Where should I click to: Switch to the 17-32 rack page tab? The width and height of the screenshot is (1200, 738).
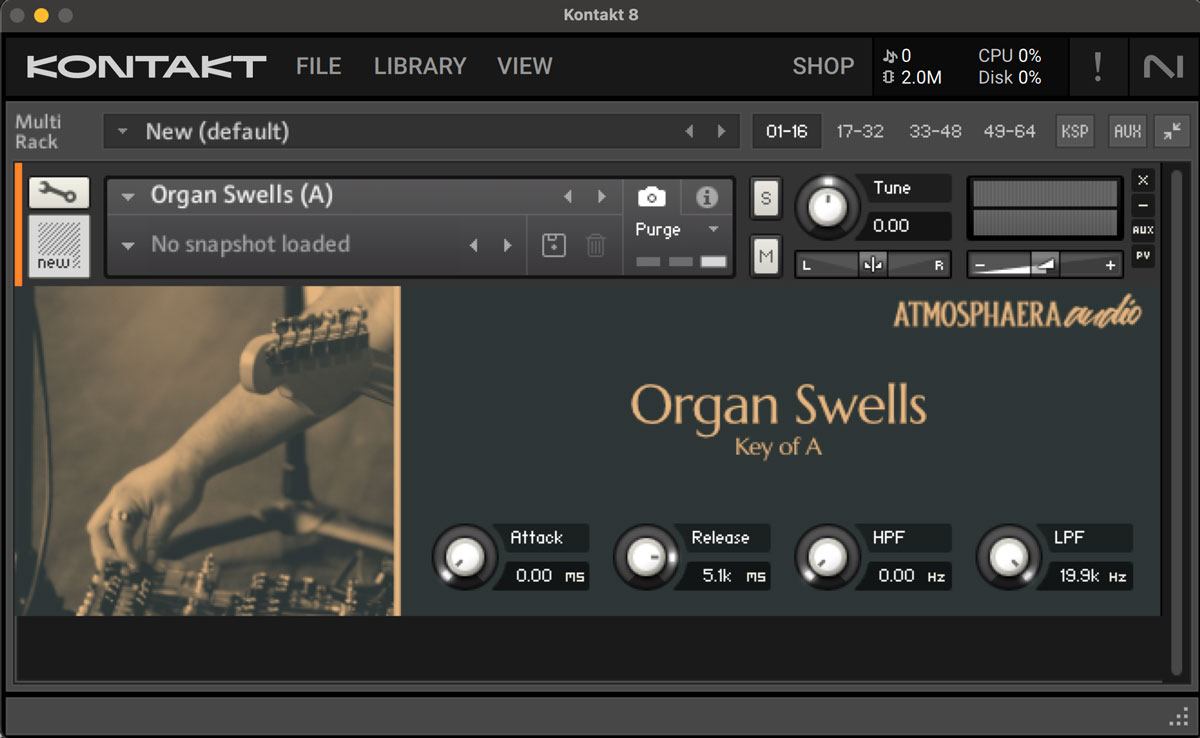click(860, 131)
